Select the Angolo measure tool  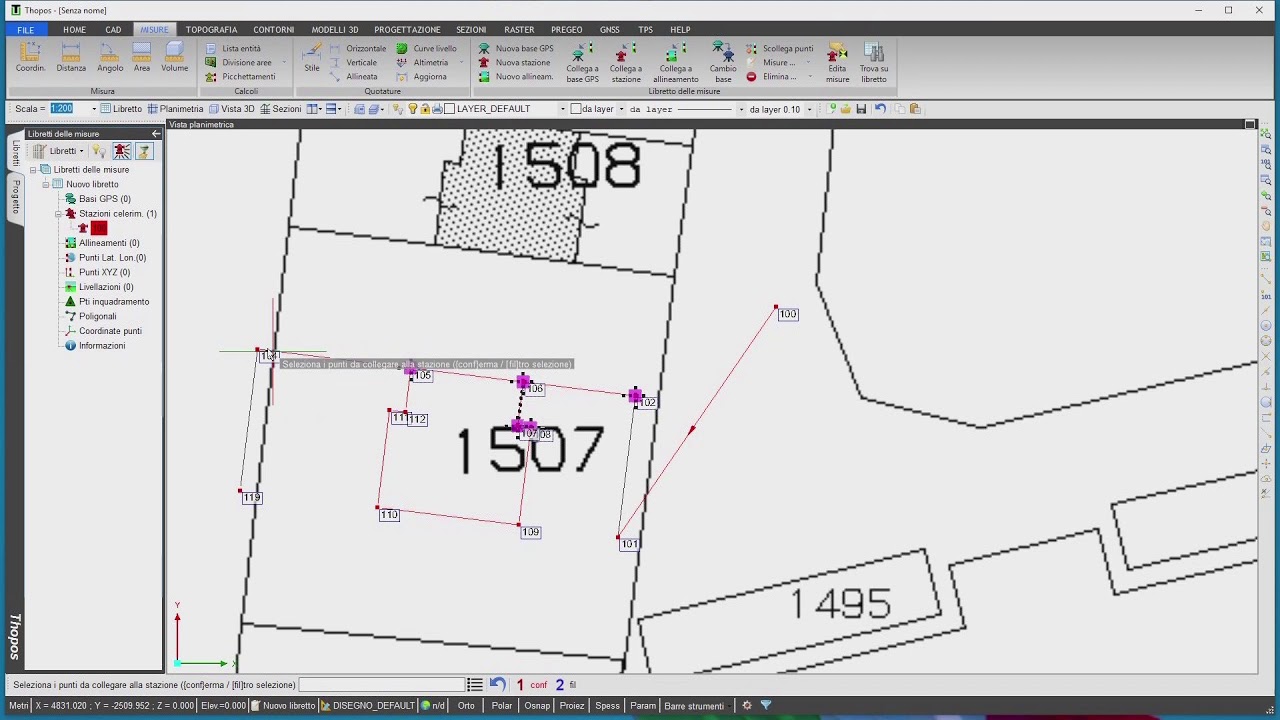(110, 57)
